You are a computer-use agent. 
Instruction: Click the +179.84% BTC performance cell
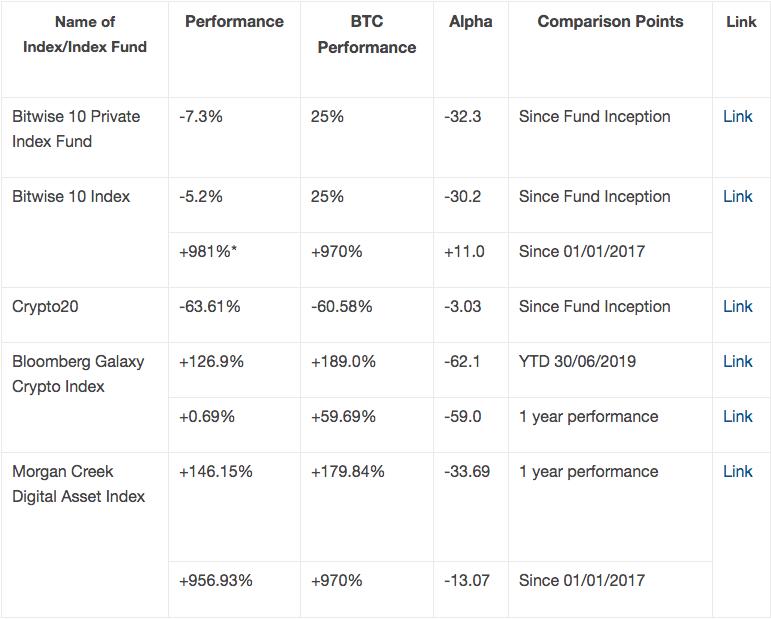coord(348,472)
